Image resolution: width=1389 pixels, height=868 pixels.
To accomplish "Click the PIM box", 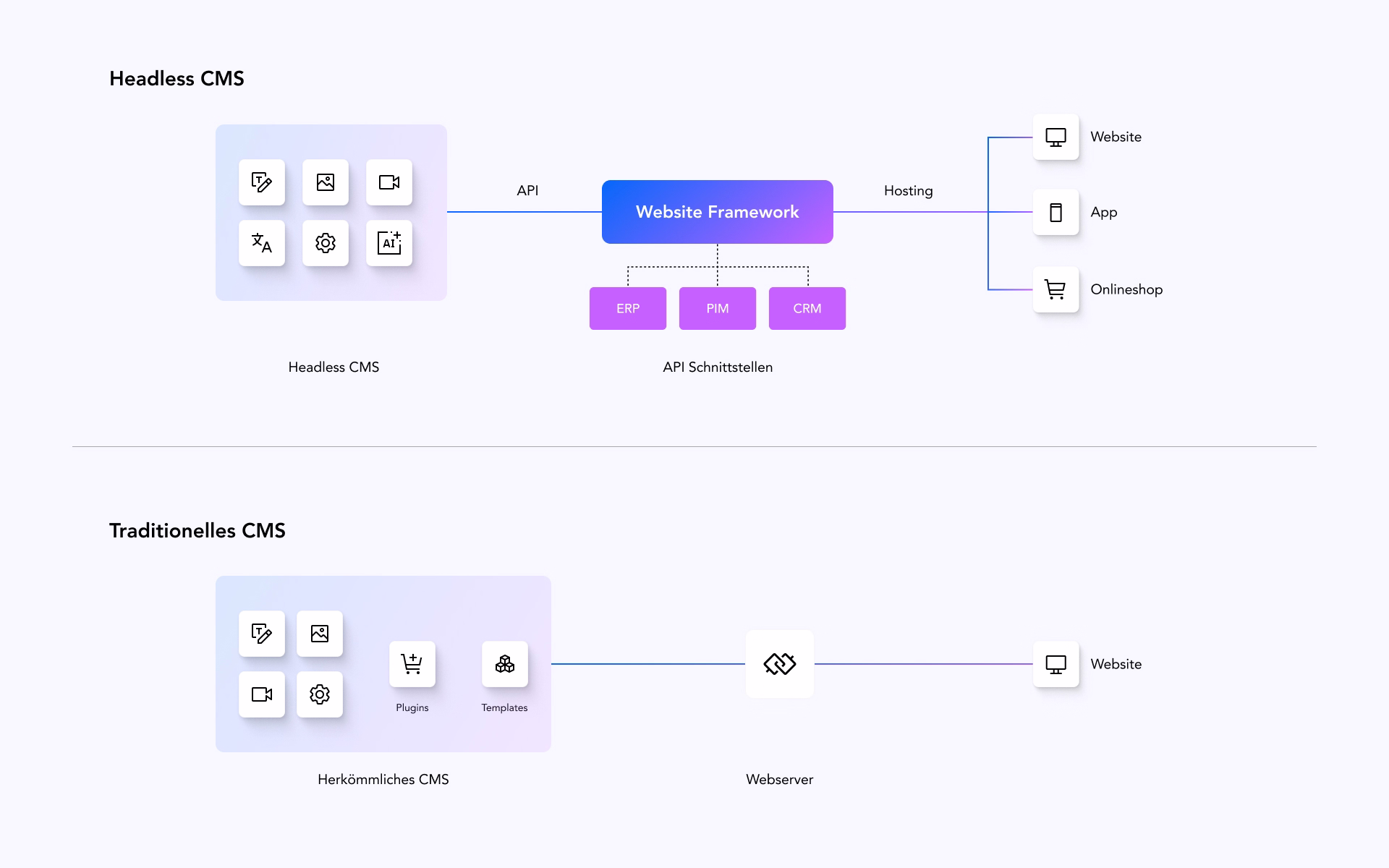I will point(717,308).
